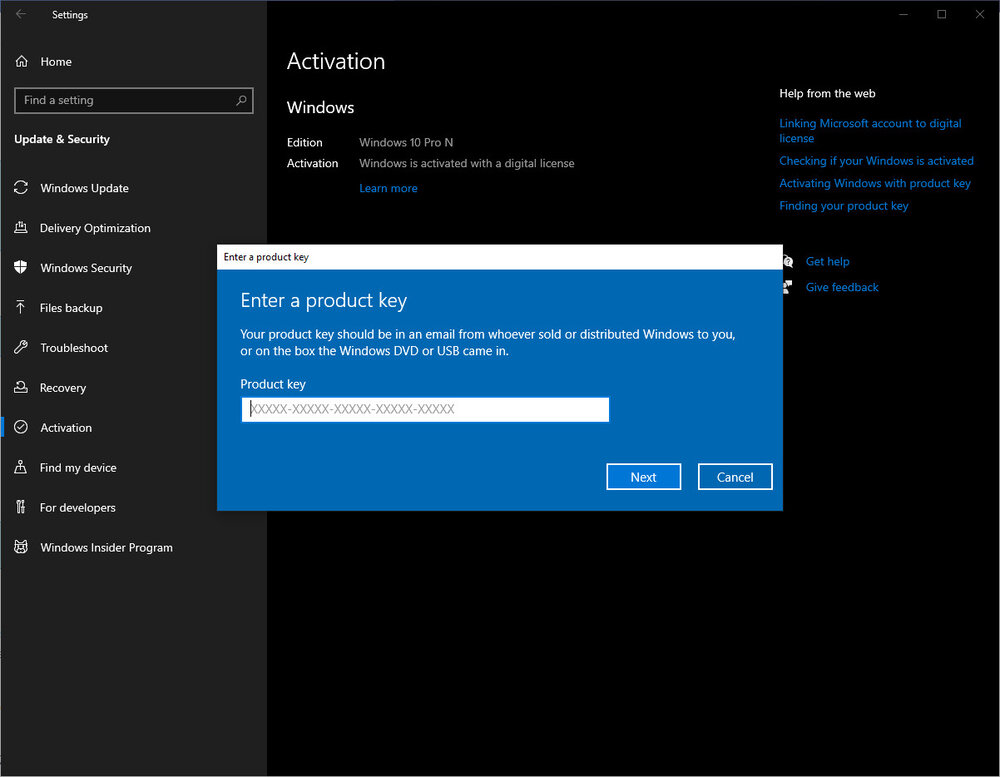Image resolution: width=1000 pixels, height=777 pixels.
Task: Click the Troubleshoot wrench icon
Action: [x=21, y=347]
